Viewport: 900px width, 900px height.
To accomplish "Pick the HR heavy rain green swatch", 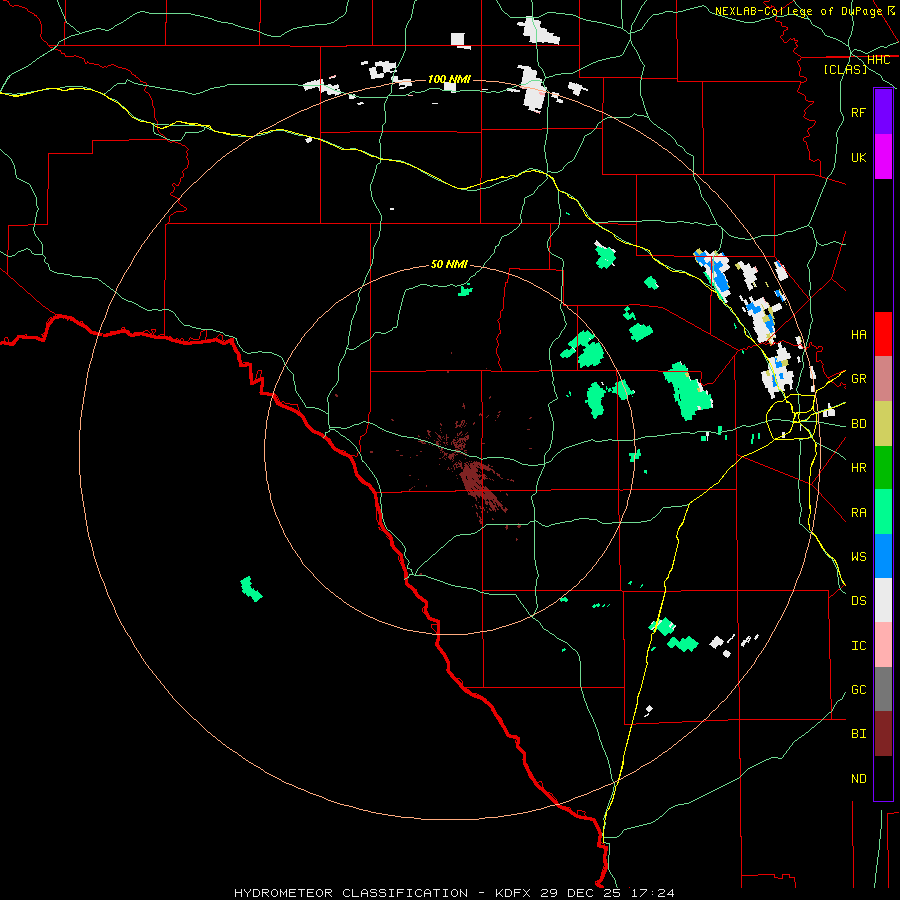I will click(x=883, y=468).
